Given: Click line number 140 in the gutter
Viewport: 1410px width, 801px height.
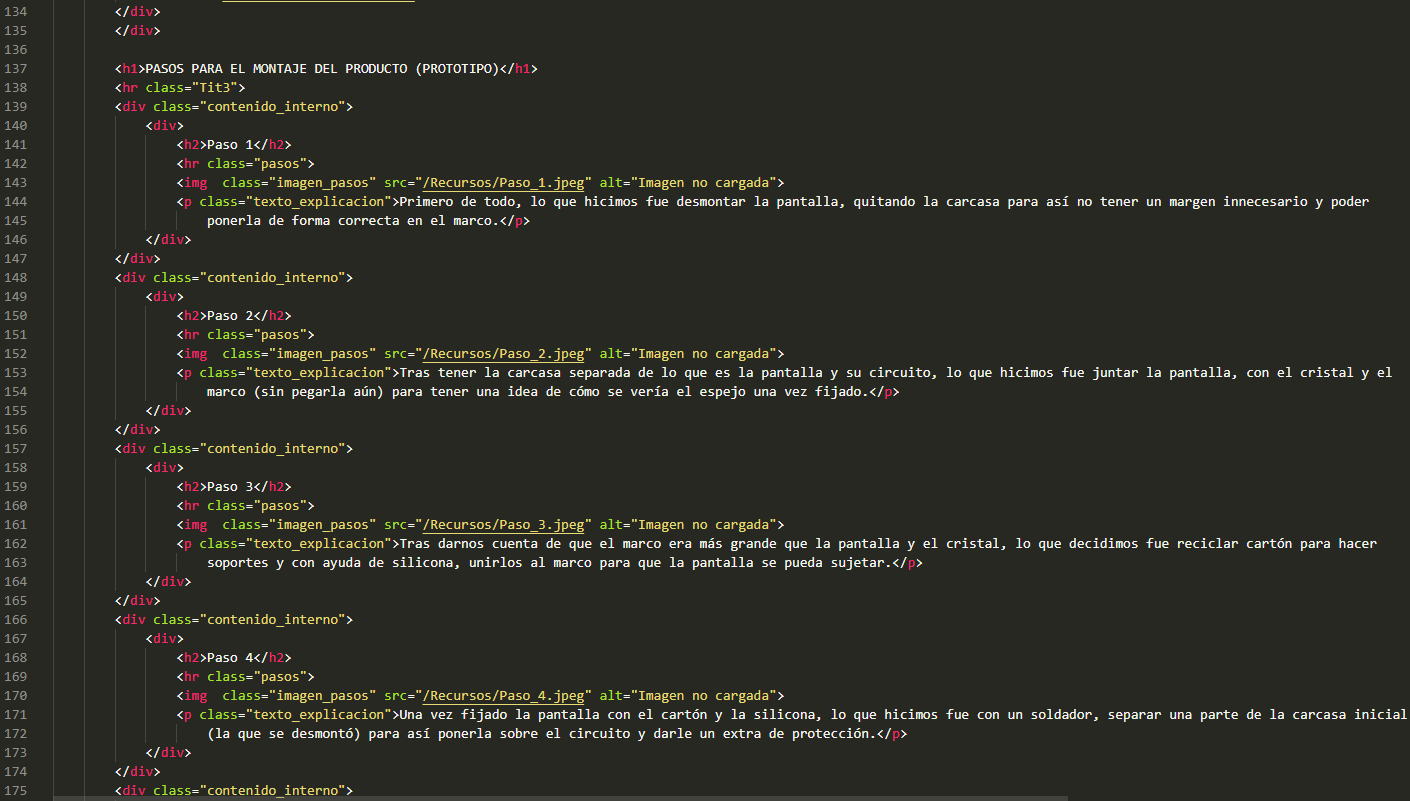Looking at the screenshot, I should [16, 125].
